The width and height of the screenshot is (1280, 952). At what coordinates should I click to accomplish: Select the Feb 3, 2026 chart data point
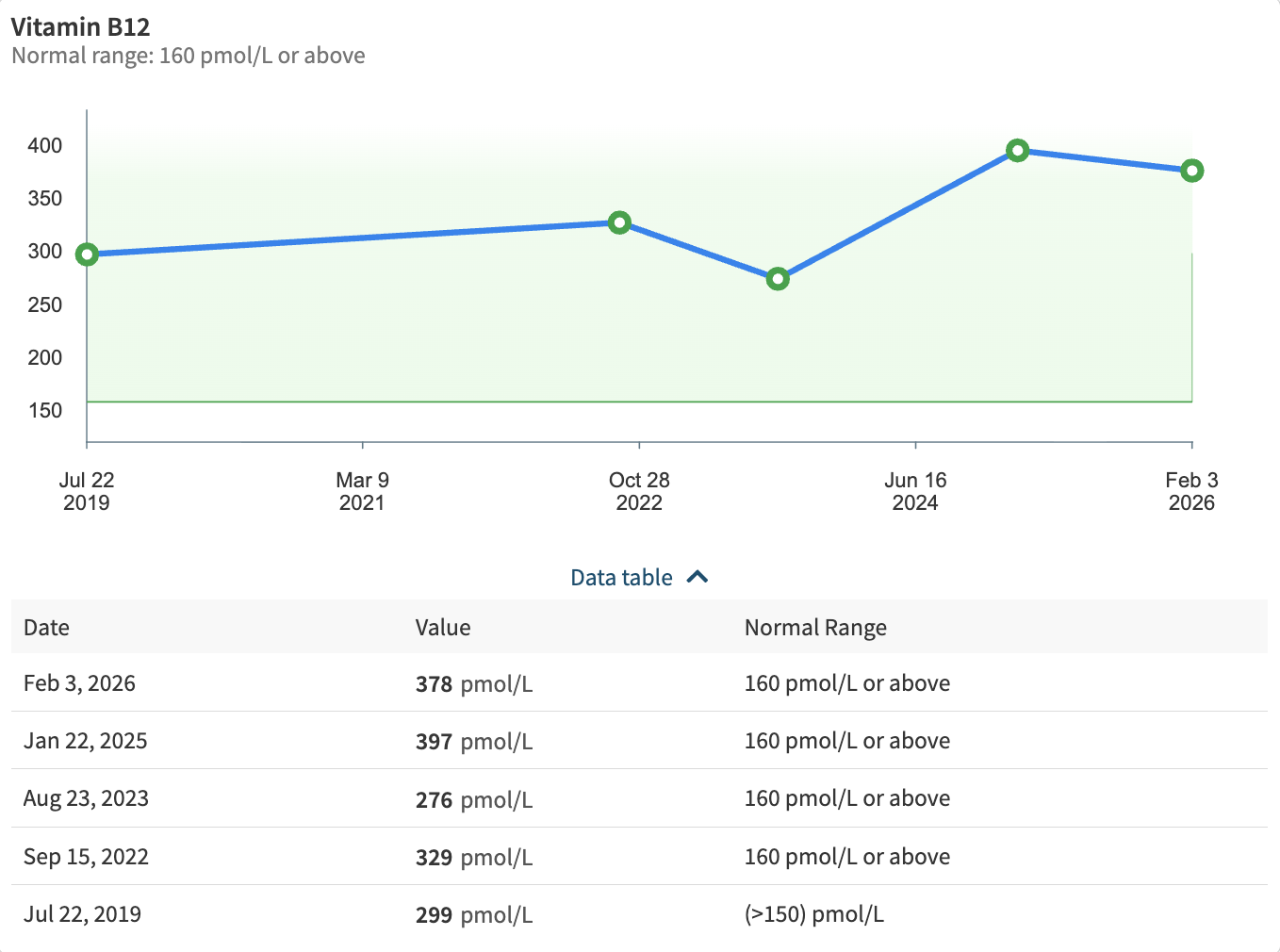(x=1191, y=171)
